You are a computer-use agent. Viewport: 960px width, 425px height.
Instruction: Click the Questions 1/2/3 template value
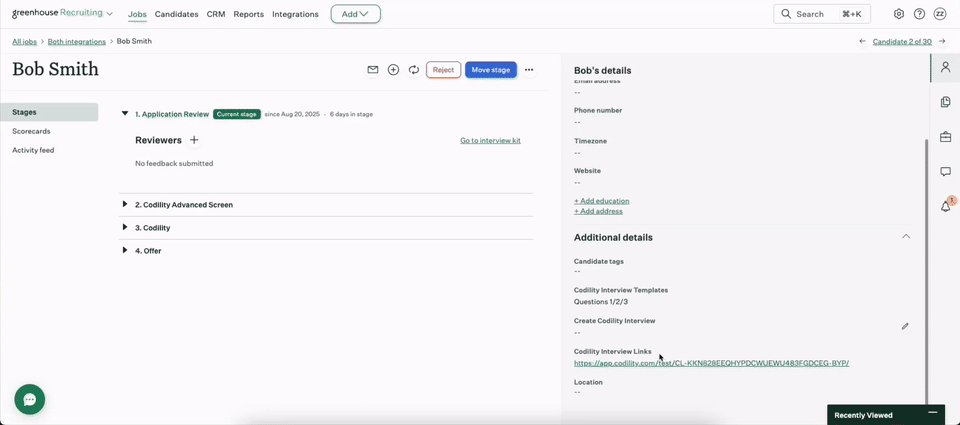(x=601, y=302)
